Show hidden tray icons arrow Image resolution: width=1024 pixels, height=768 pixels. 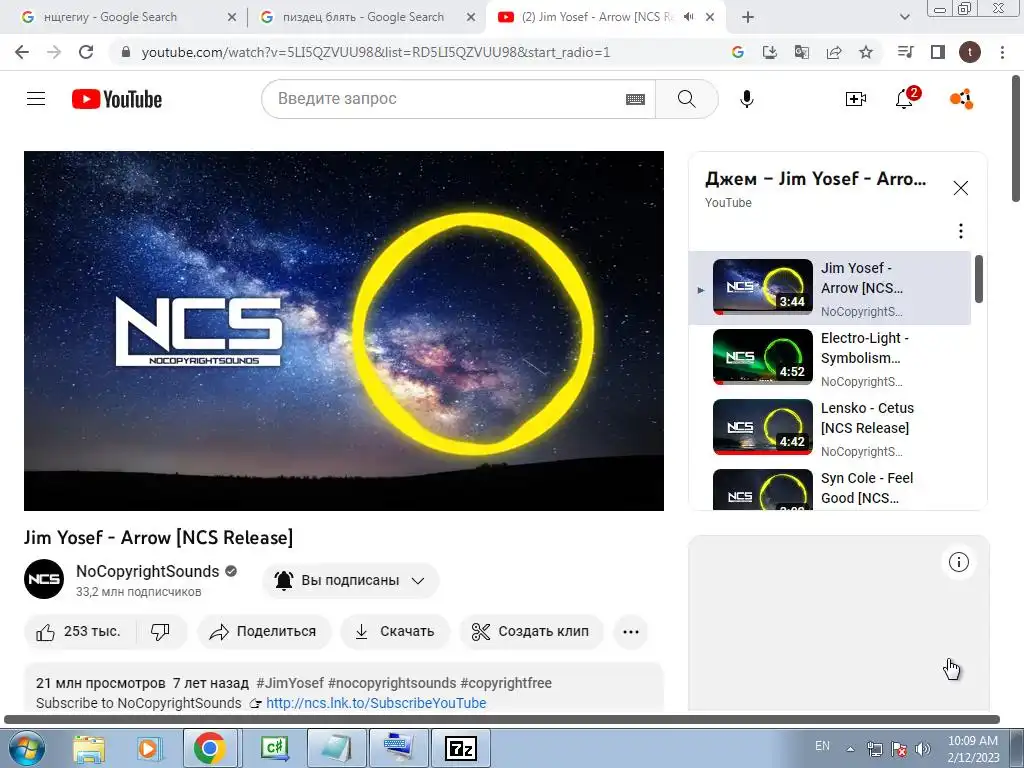tap(850, 749)
